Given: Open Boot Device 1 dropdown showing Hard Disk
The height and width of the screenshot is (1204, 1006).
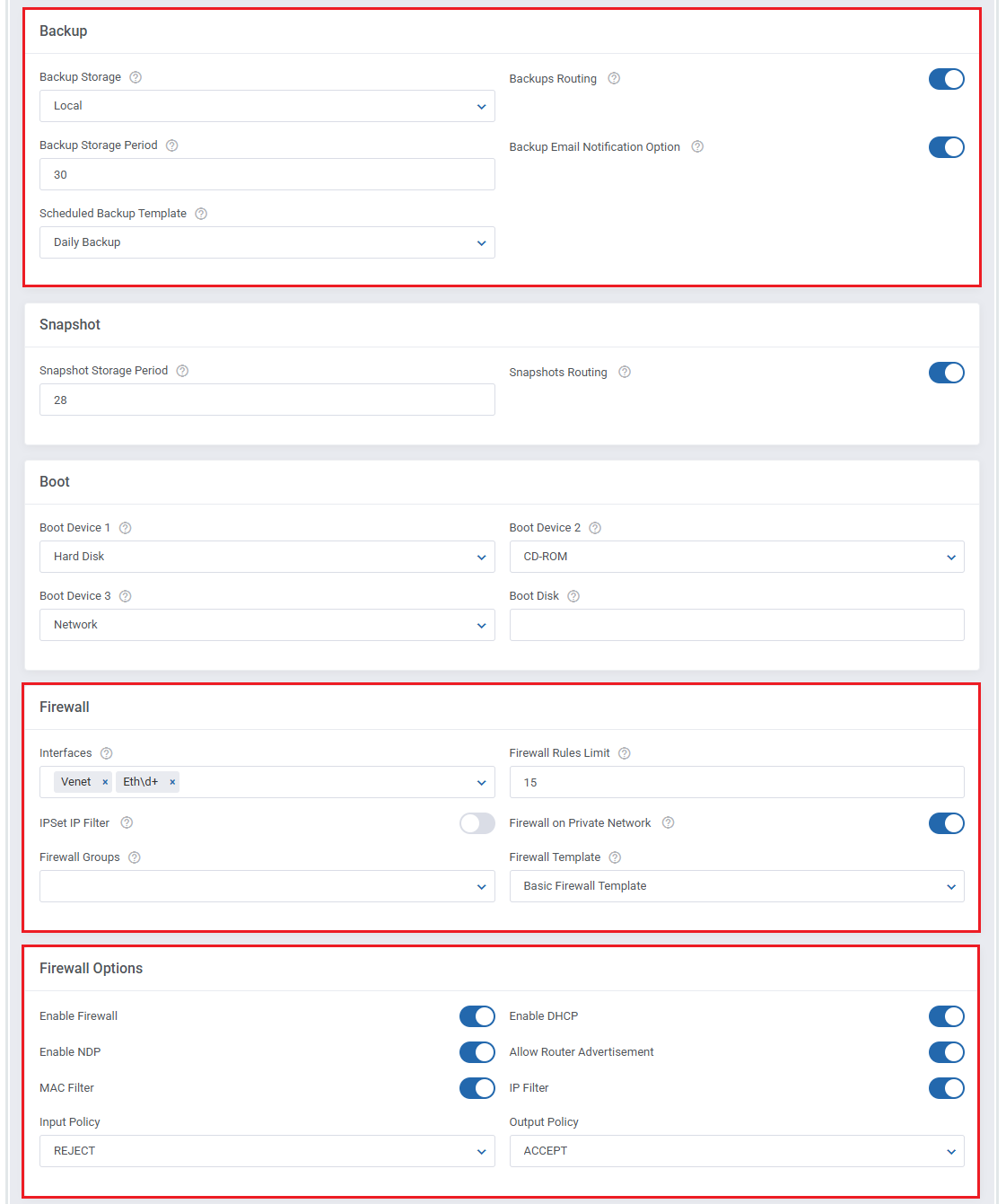Looking at the screenshot, I should pos(267,557).
